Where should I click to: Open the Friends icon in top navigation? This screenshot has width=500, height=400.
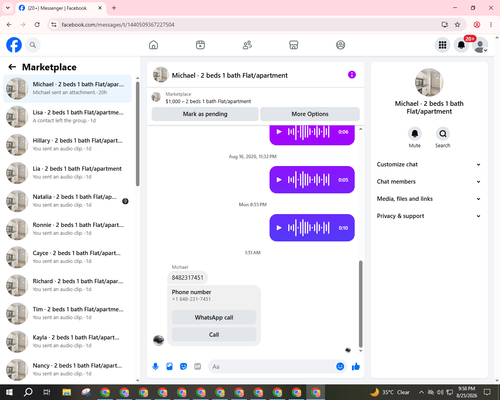[247, 45]
